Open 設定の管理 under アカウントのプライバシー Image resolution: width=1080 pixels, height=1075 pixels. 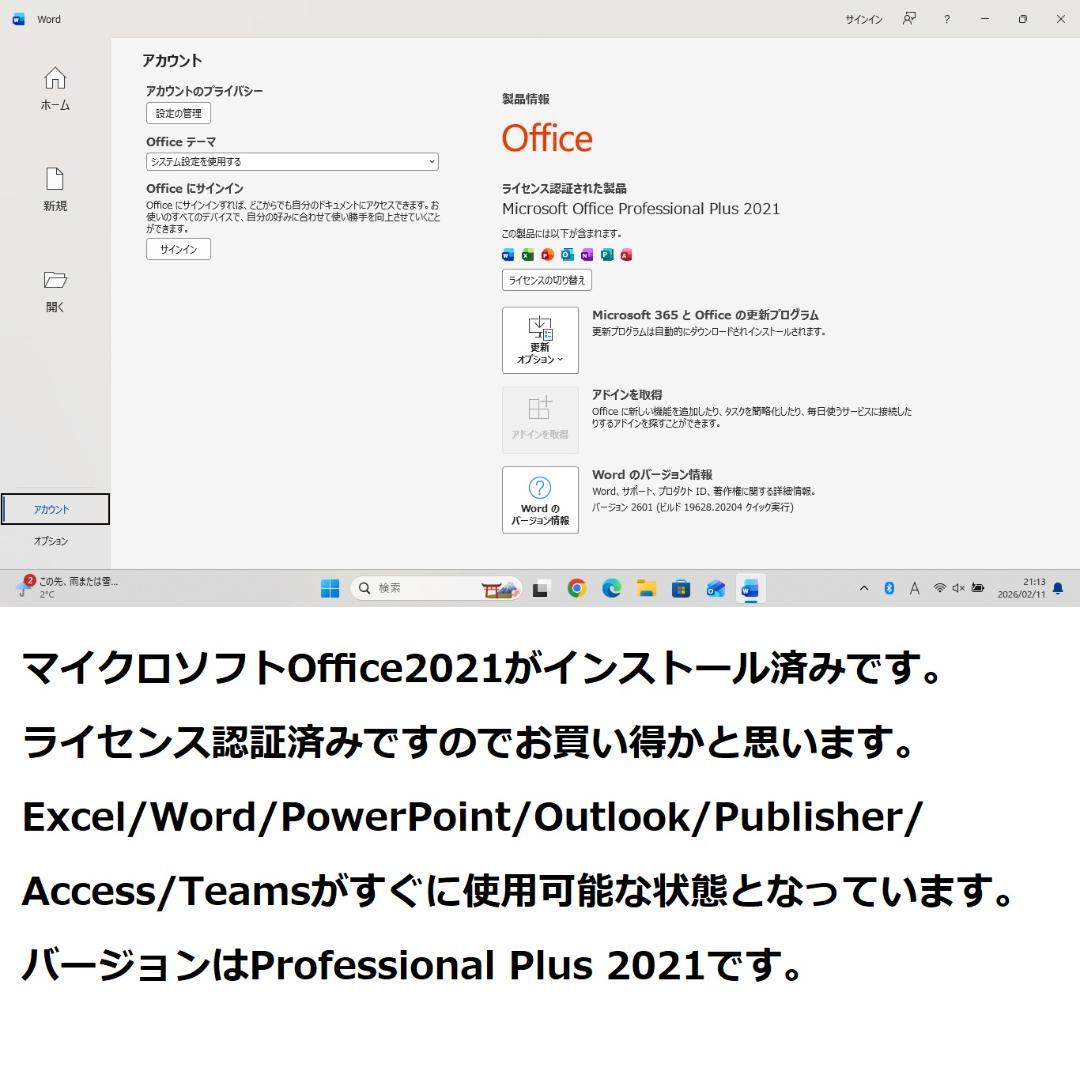(x=179, y=113)
